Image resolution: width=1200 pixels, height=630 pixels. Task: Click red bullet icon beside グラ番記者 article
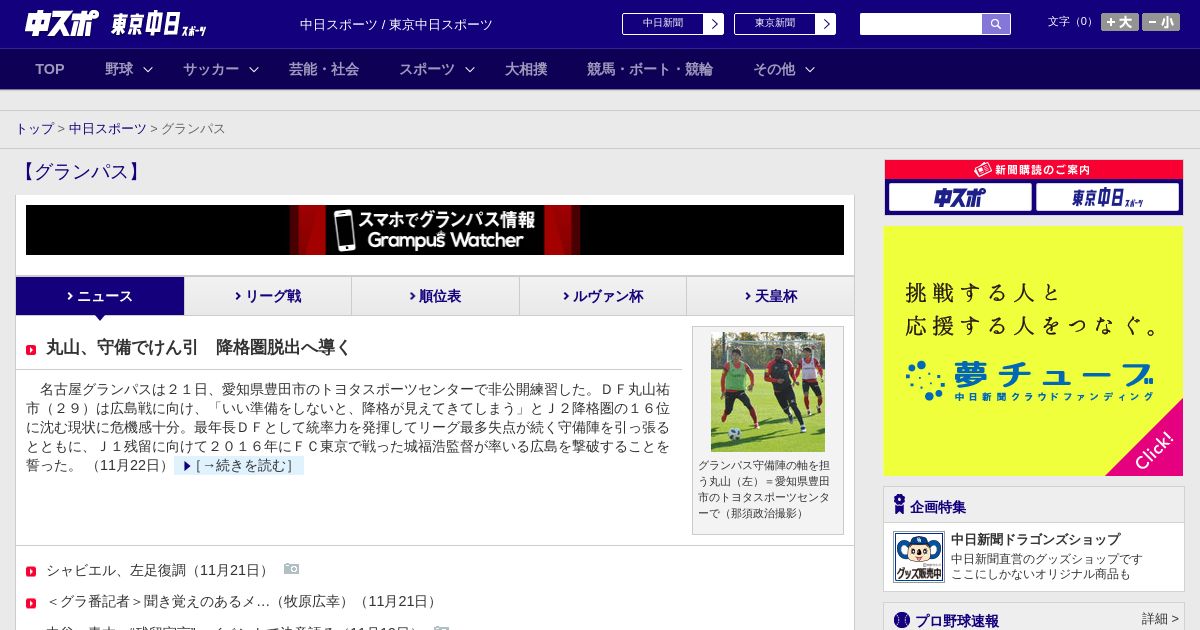click(31, 603)
